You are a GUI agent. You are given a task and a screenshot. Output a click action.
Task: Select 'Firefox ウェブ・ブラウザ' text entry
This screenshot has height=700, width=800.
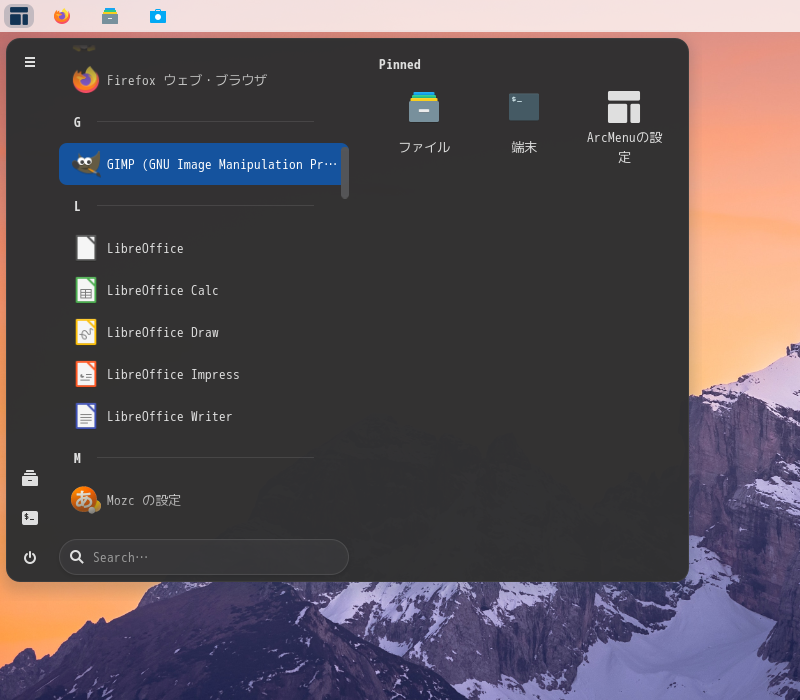pos(187,80)
